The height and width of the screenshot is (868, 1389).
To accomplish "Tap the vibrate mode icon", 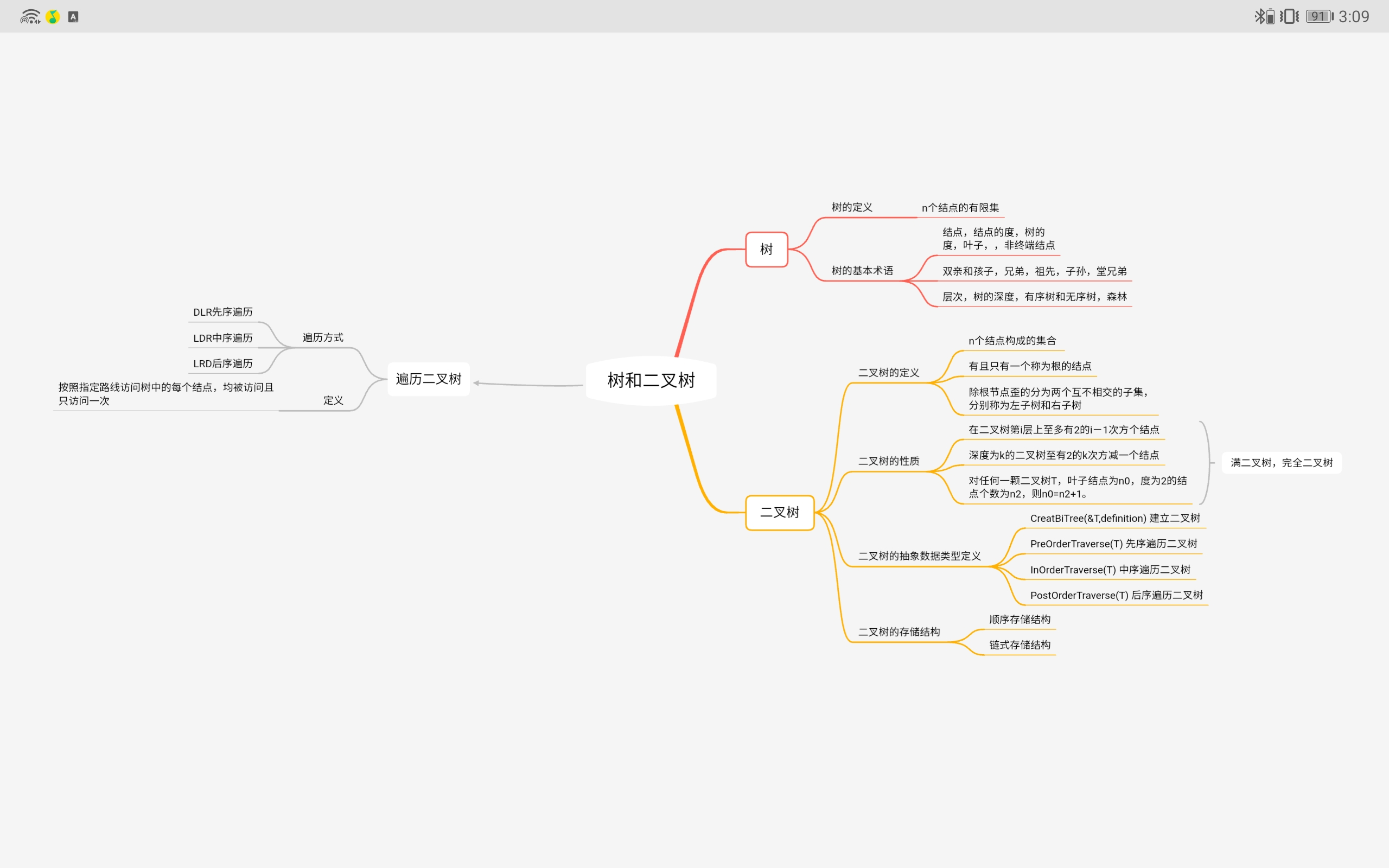I will [1289, 16].
